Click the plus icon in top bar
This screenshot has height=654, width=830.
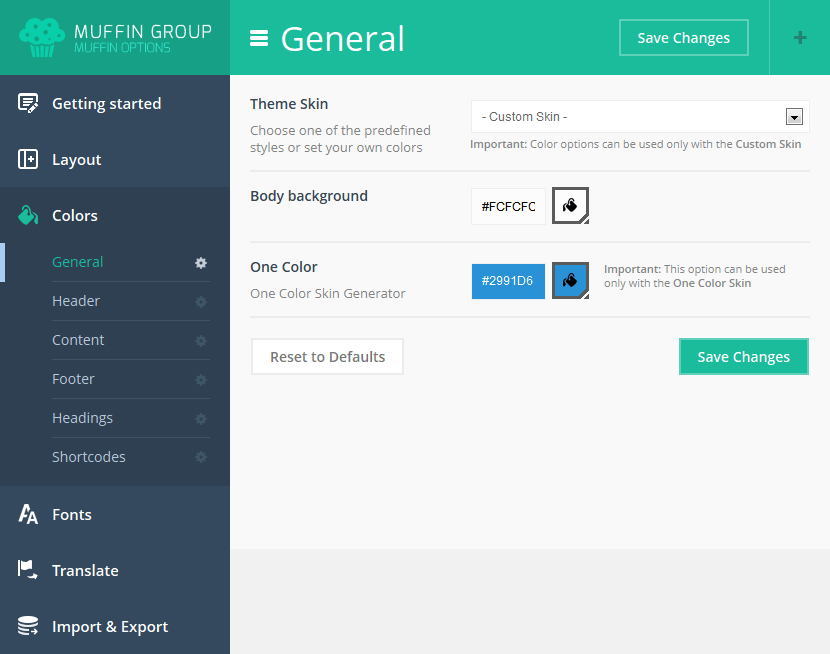tap(799, 38)
